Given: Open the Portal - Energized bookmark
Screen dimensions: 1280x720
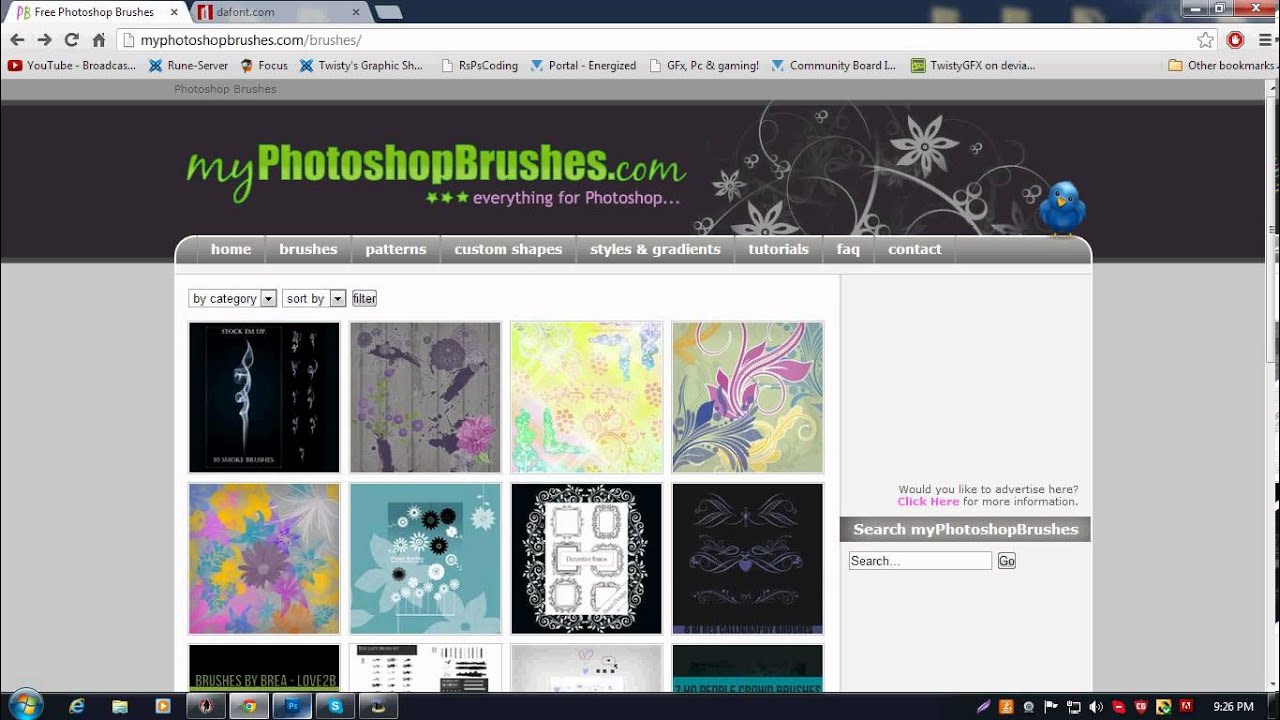Looking at the screenshot, I should click(583, 65).
